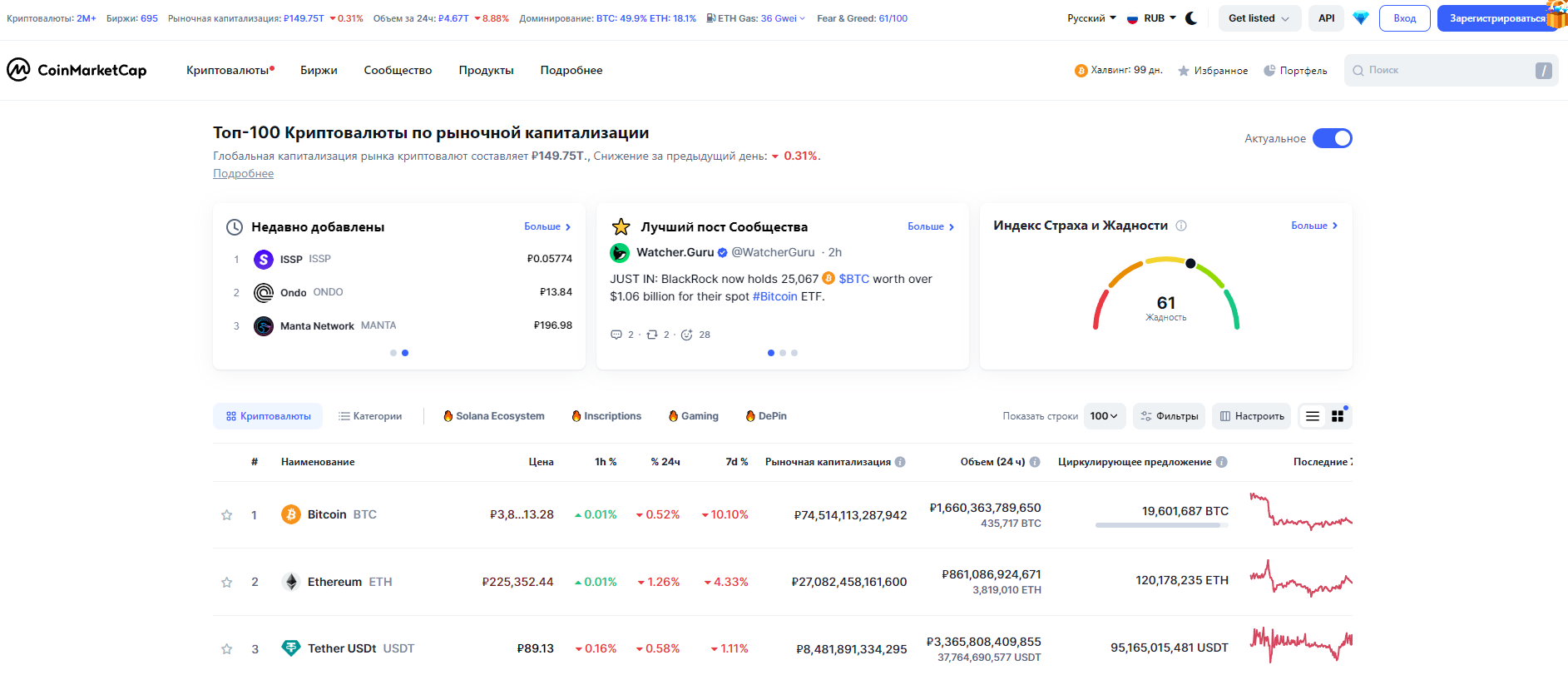Click the API button

point(1327,18)
